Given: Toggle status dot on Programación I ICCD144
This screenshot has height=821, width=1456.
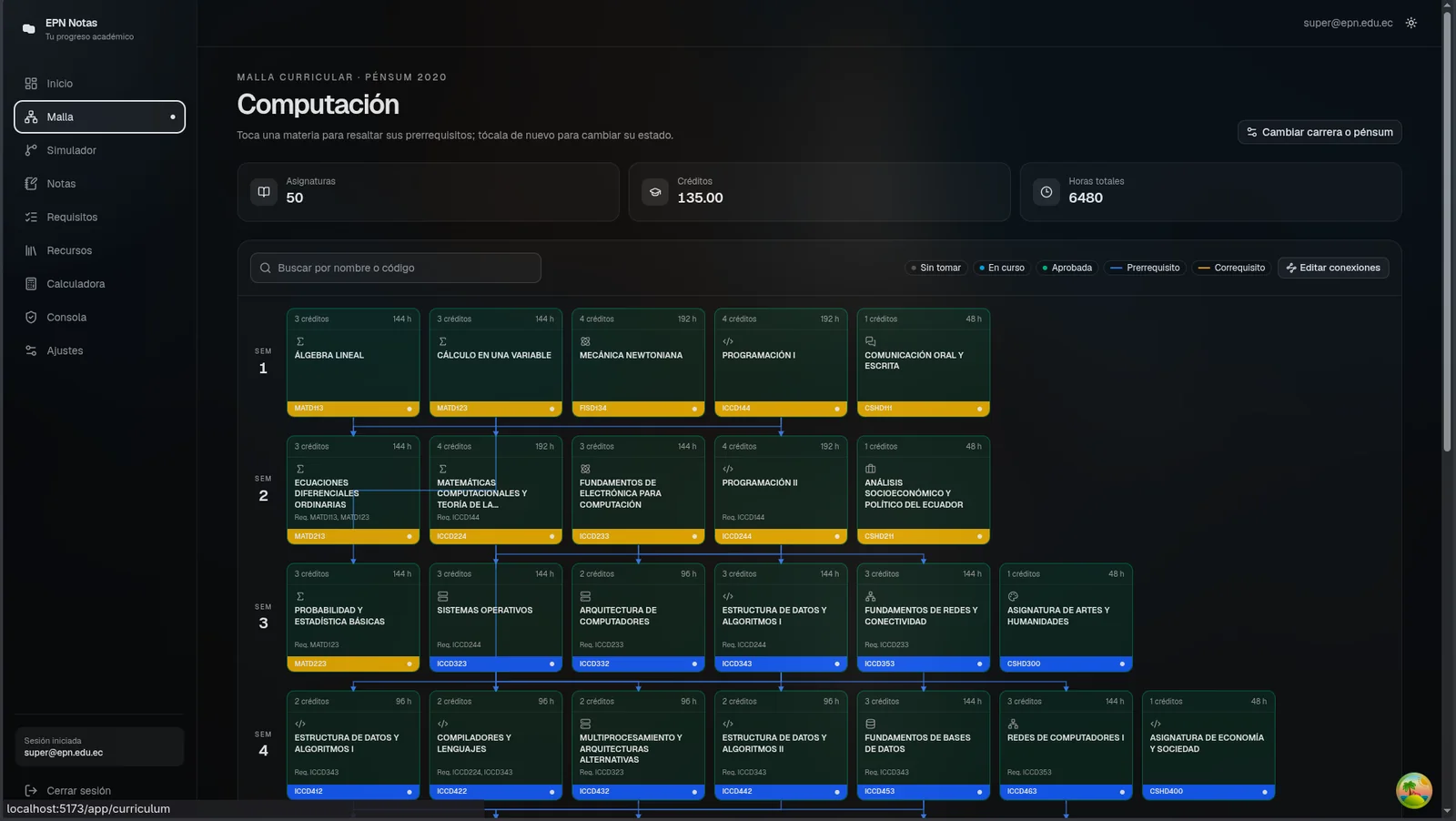Looking at the screenshot, I should point(837,409).
